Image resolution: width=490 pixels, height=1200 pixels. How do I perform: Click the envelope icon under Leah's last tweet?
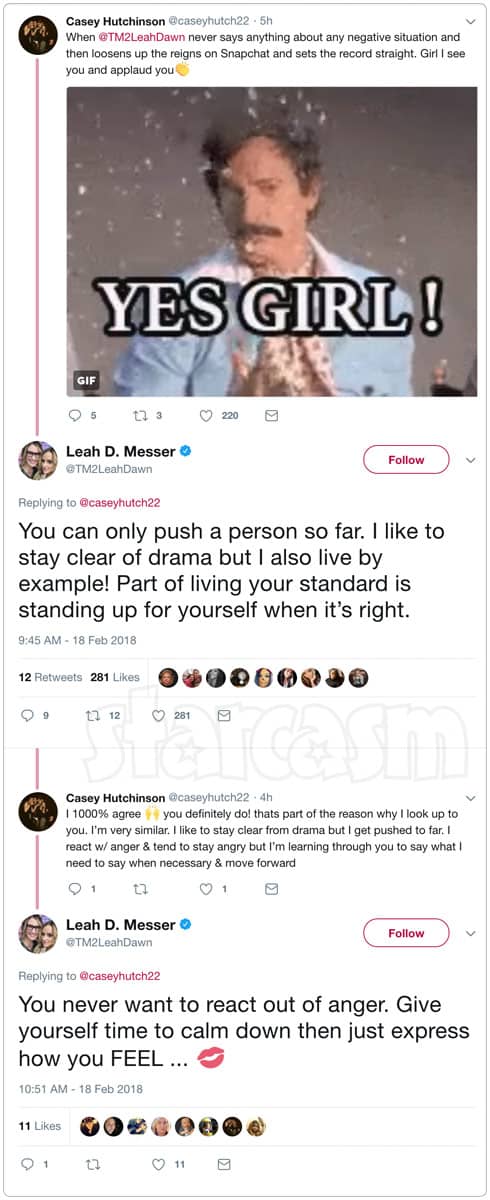point(224,1164)
